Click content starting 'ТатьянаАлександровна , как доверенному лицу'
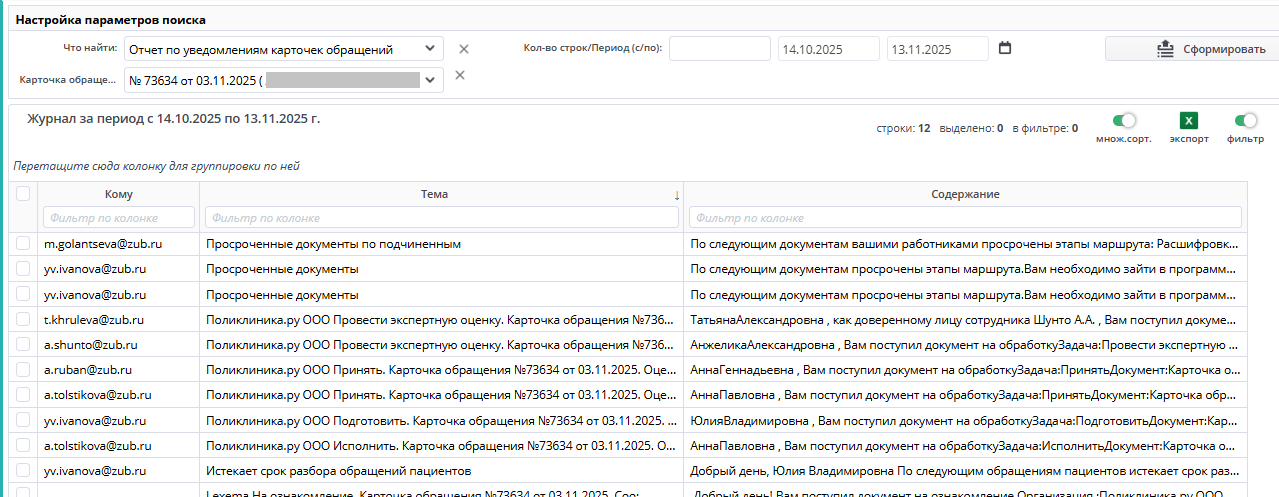The height and width of the screenshot is (497, 1279). [x=966, y=319]
